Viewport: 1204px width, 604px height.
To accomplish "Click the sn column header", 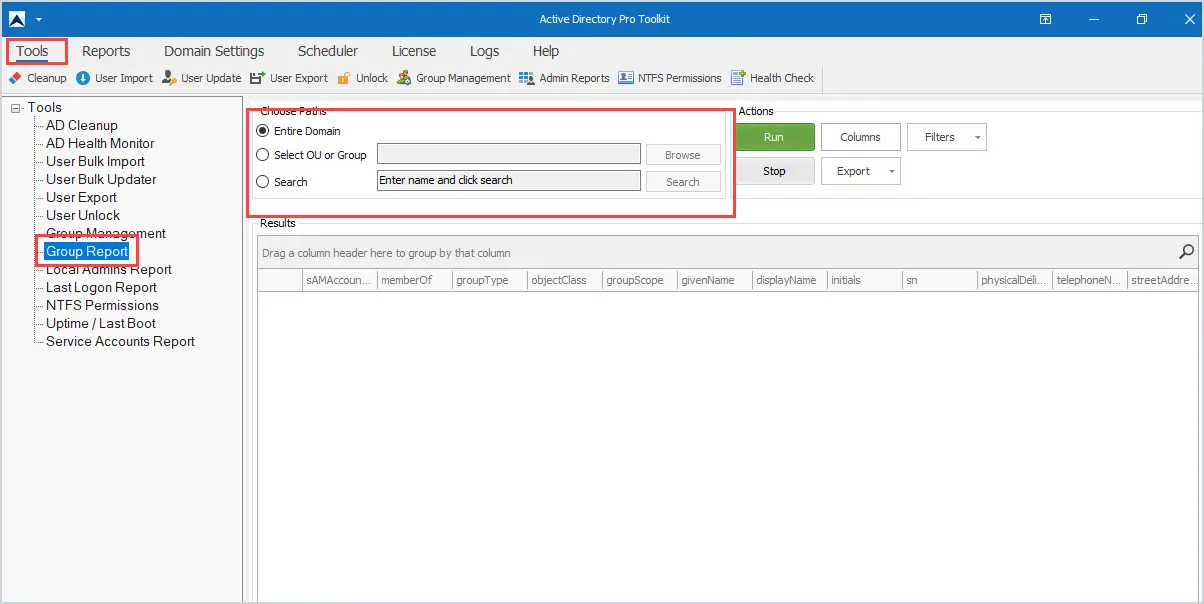I will pos(940,281).
